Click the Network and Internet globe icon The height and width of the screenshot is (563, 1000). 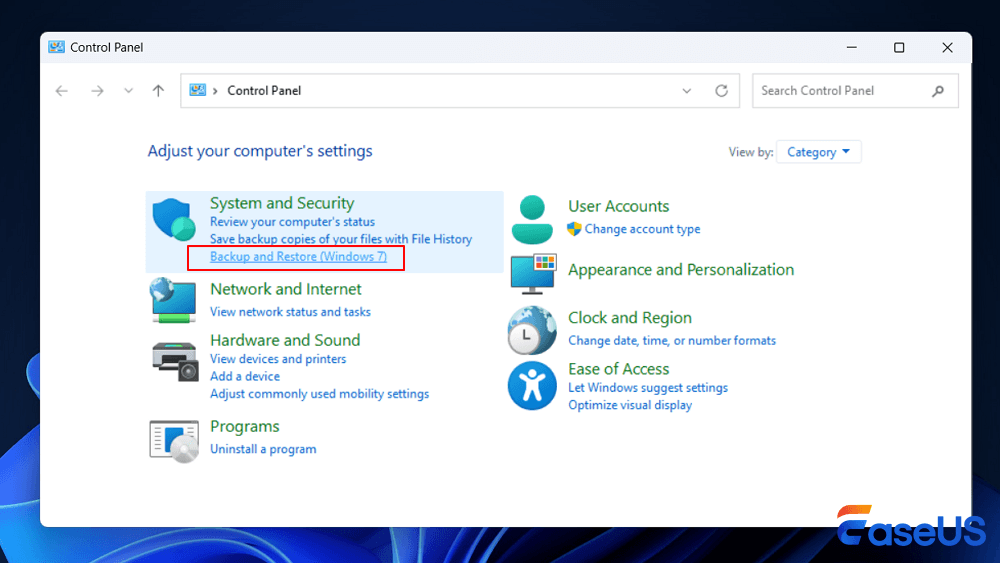pos(173,299)
